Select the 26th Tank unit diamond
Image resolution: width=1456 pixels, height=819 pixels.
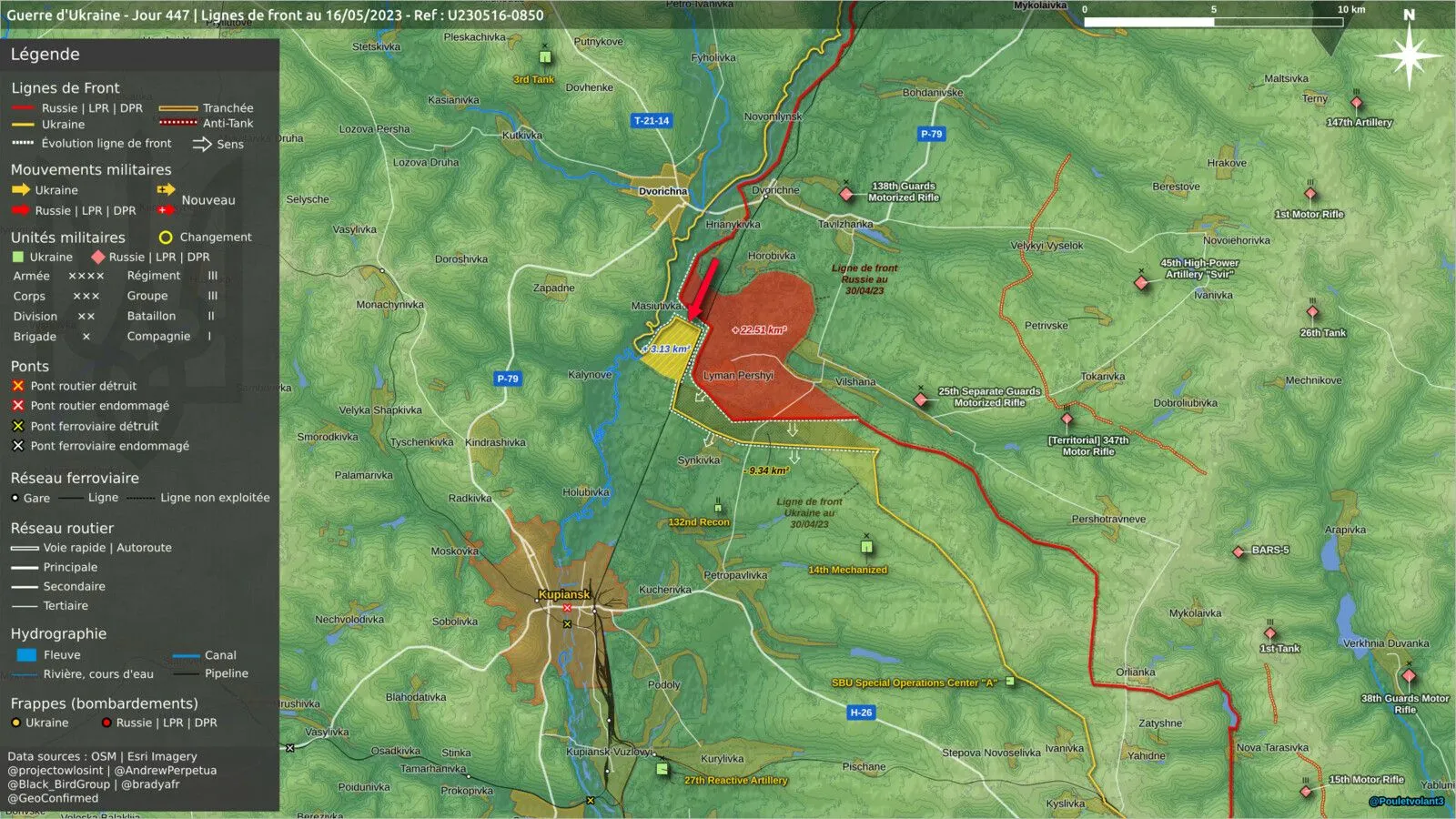pos(1312,312)
